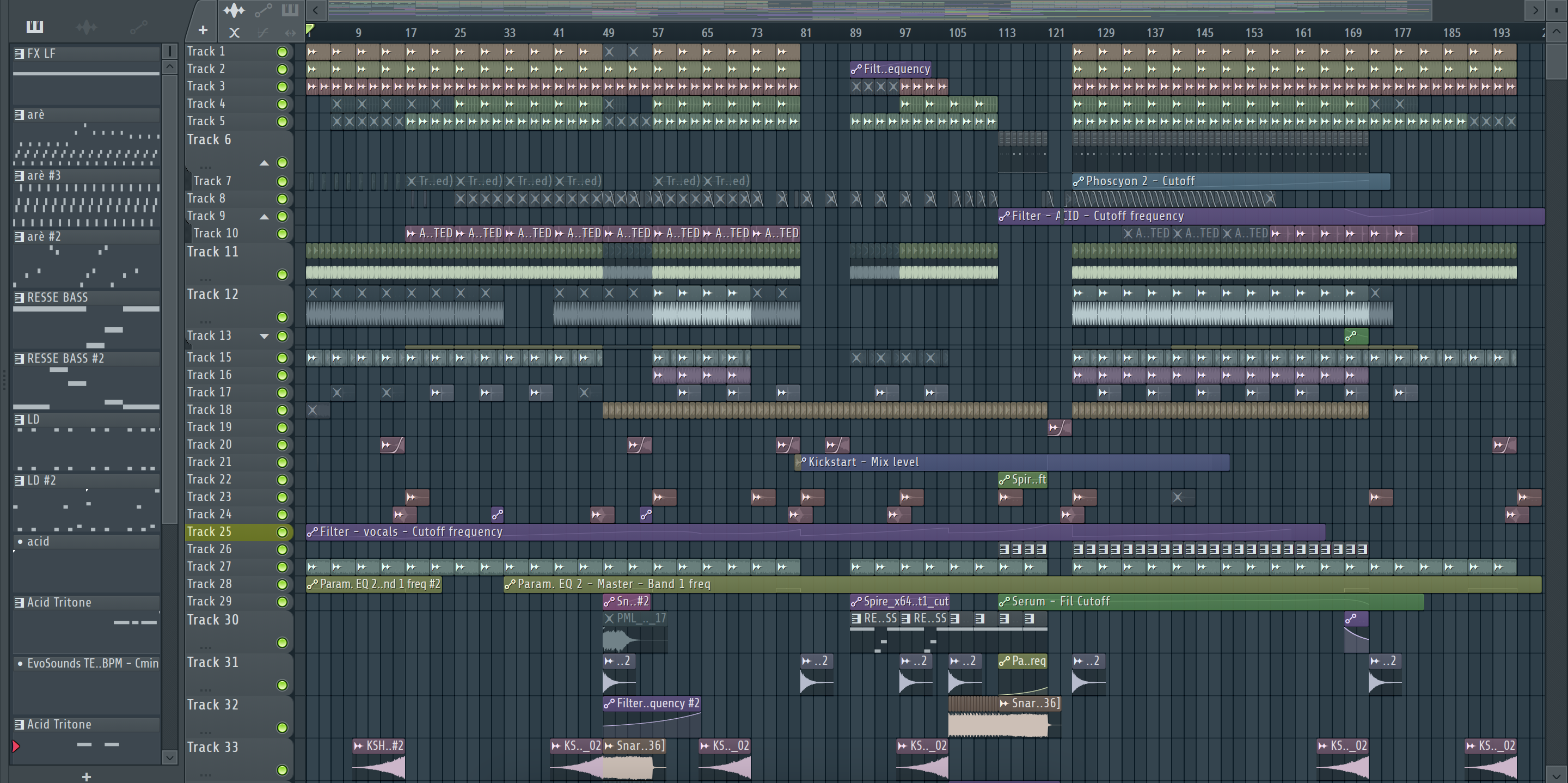Screen dimensions: 1568x783
Task: Click the small green automation clip on Track 13
Action: [1356, 335]
